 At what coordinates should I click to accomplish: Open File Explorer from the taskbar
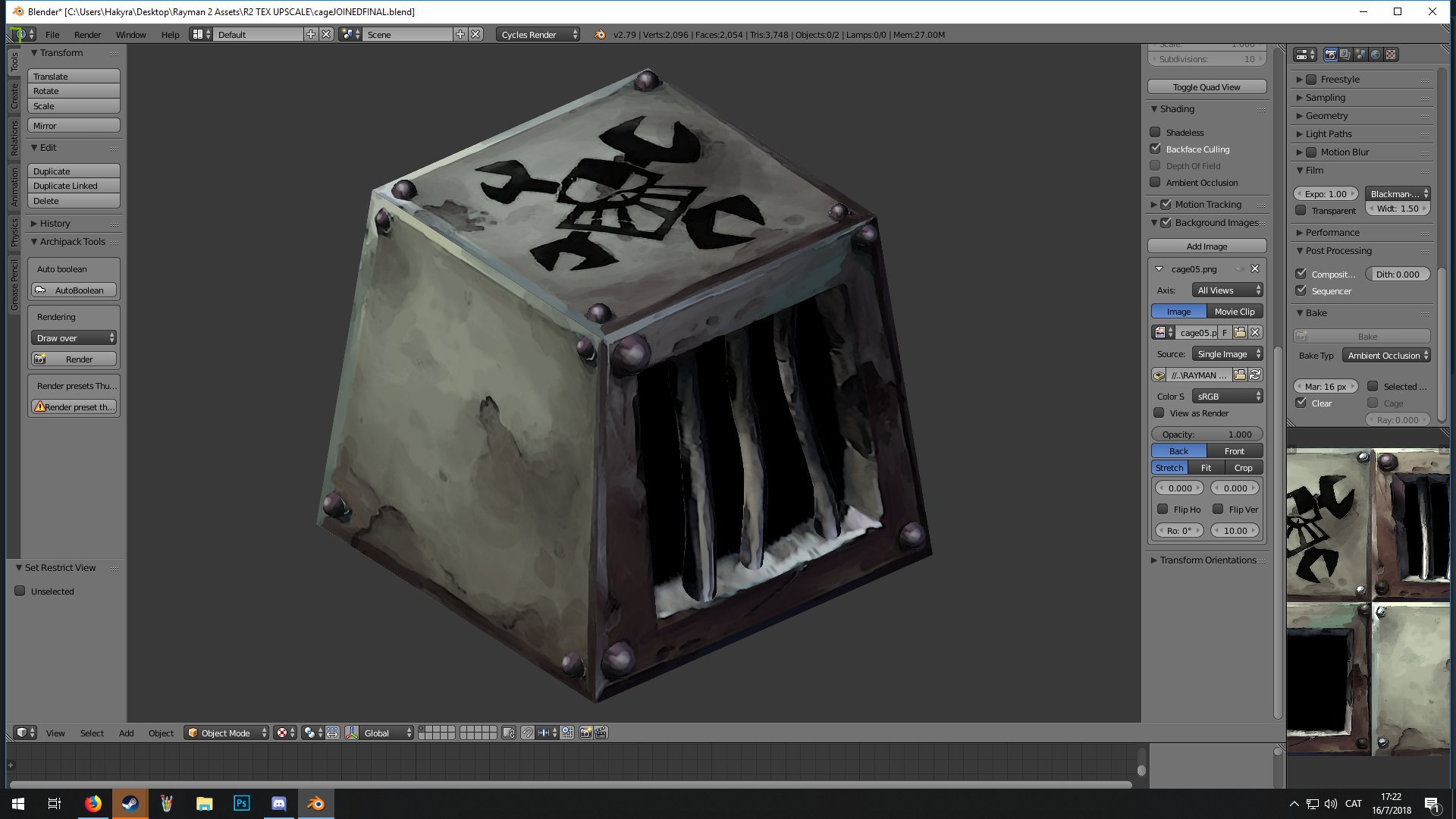tap(205, 804)
